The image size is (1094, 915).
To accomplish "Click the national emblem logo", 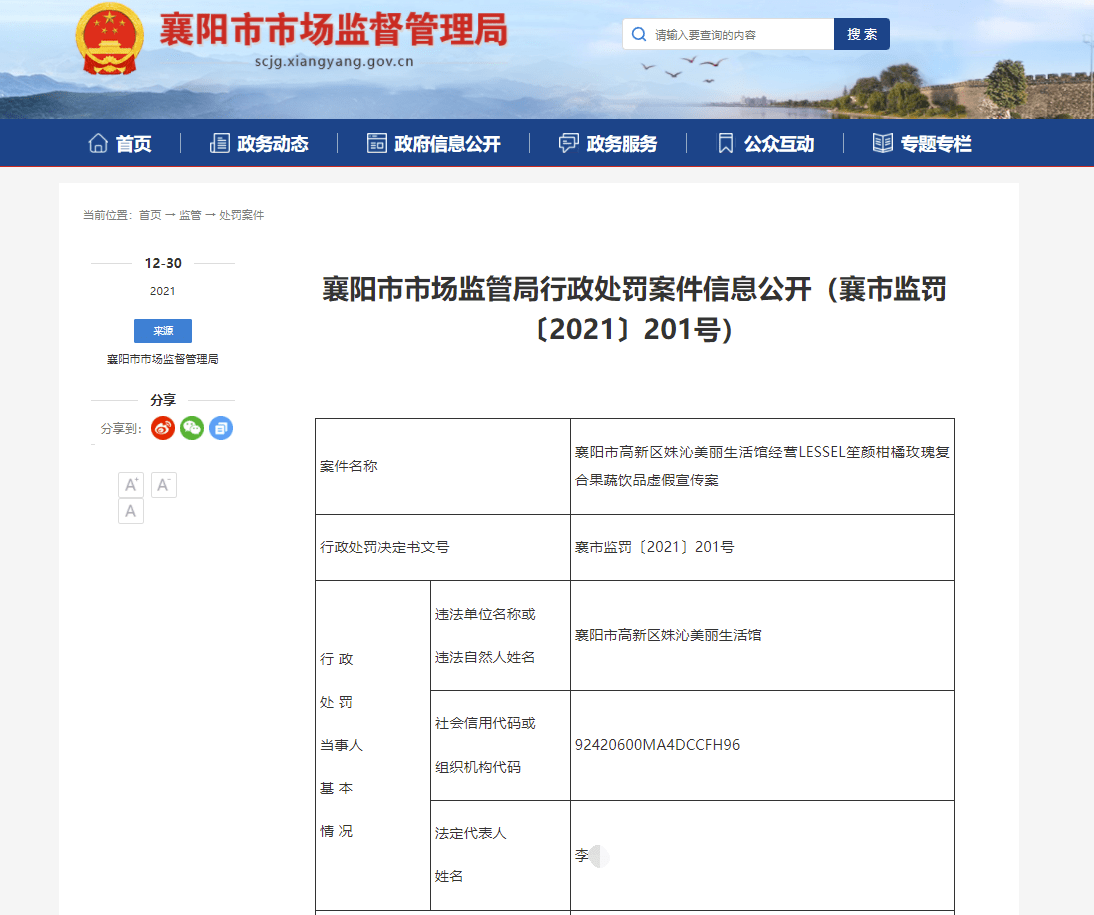I will (x=110, y=40).
